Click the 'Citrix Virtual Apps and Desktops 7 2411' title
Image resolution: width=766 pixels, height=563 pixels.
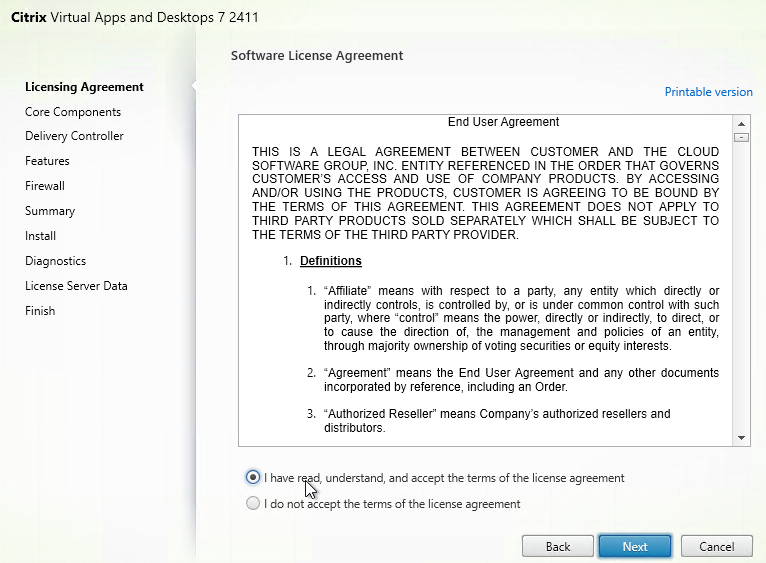[135, 17]
